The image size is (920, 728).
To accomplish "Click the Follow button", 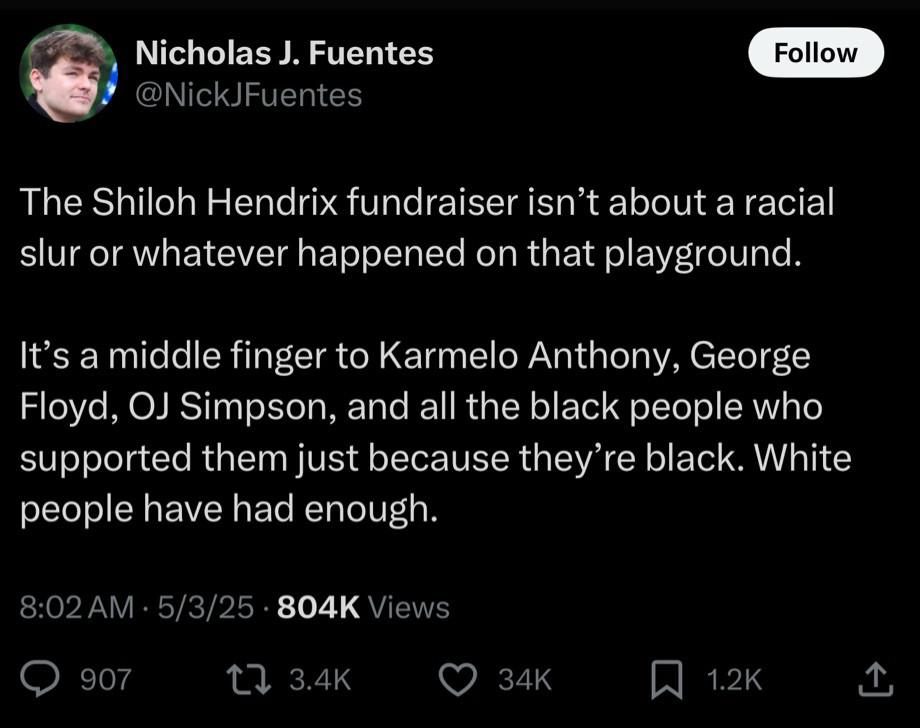I will click(816, 53).
